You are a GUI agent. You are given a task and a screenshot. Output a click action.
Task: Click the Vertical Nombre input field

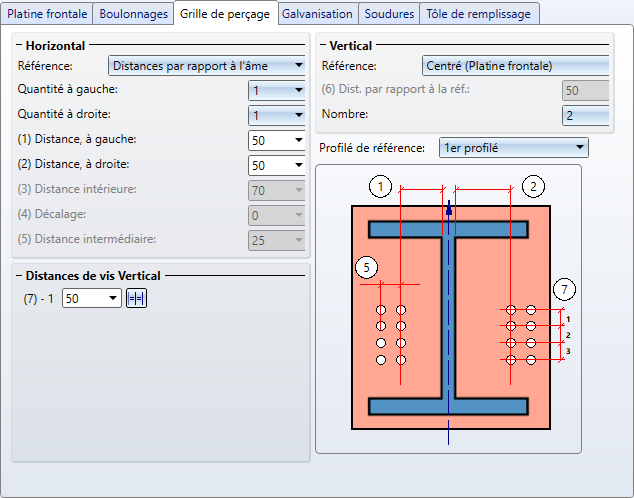pos(585,115)
